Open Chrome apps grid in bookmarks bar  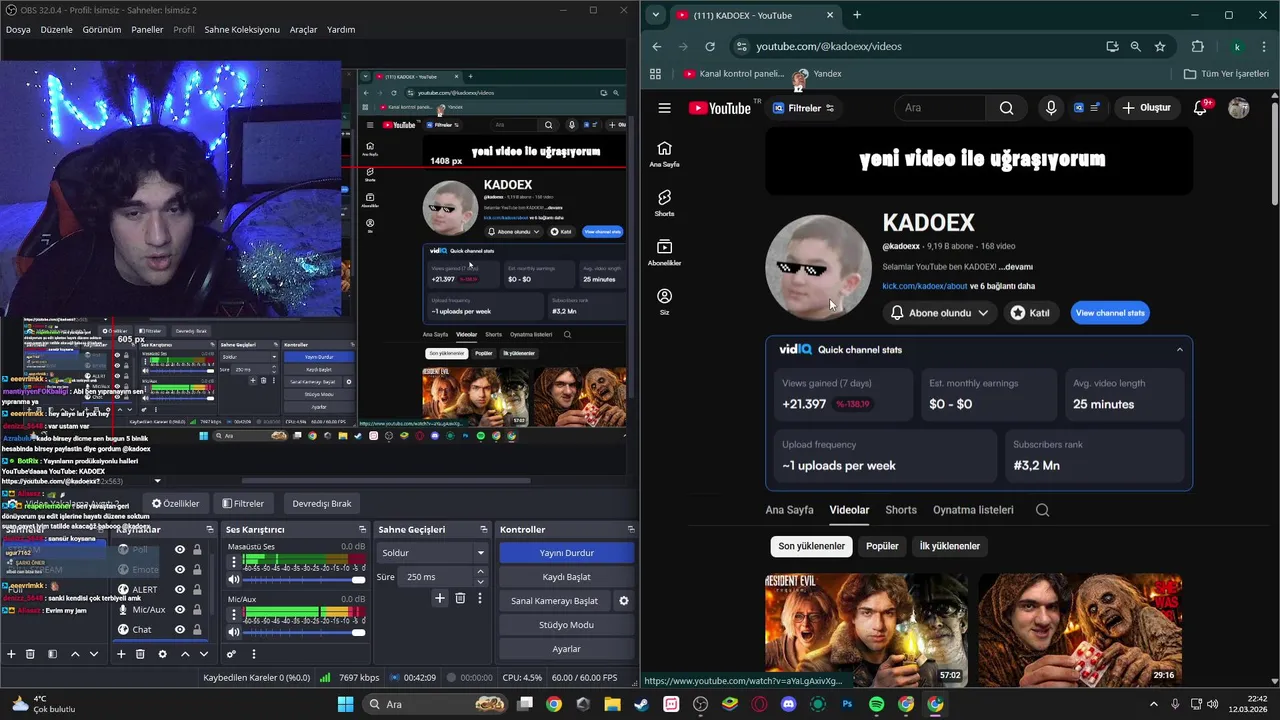click(656, 74)
